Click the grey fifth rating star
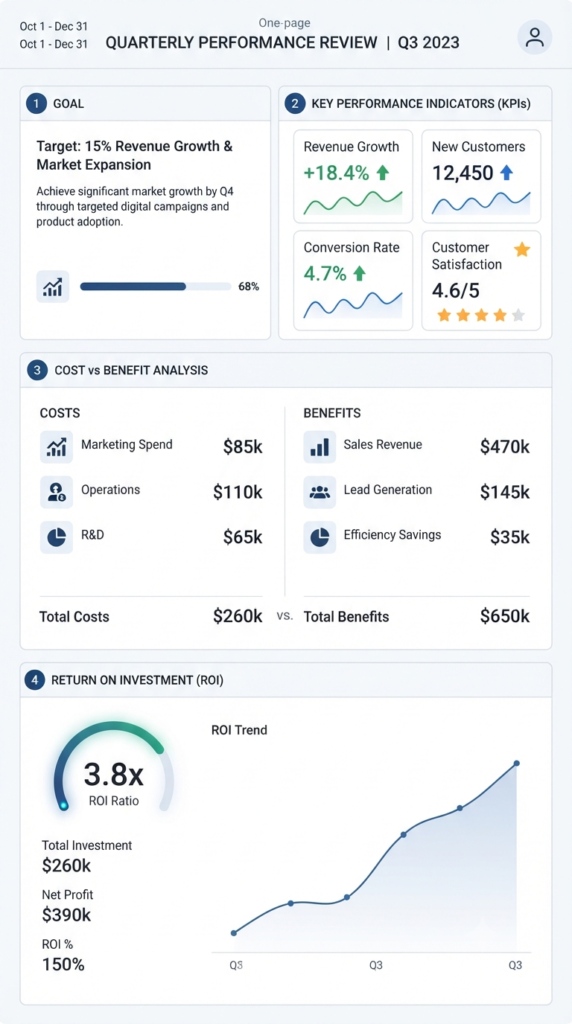Image resolution: width=572 pixels, height=1024 pixels. [518, 315]
